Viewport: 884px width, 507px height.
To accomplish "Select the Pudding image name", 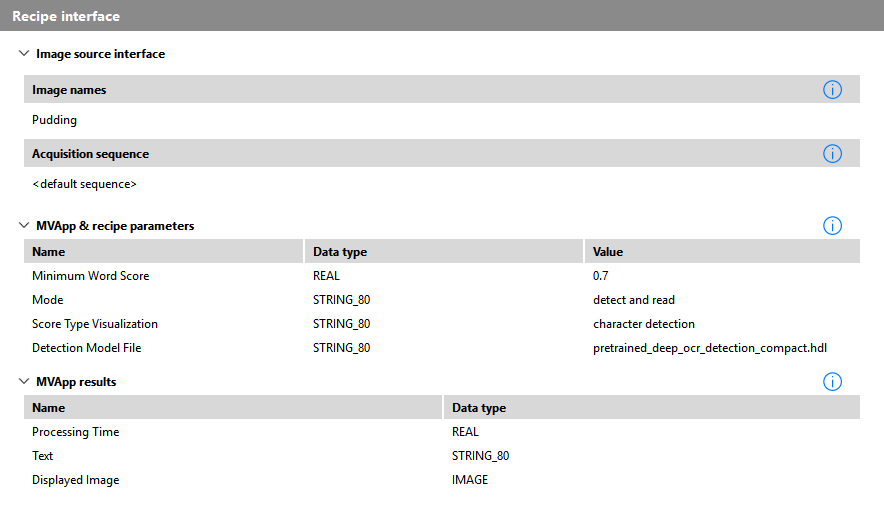I will tap(55, 120).
